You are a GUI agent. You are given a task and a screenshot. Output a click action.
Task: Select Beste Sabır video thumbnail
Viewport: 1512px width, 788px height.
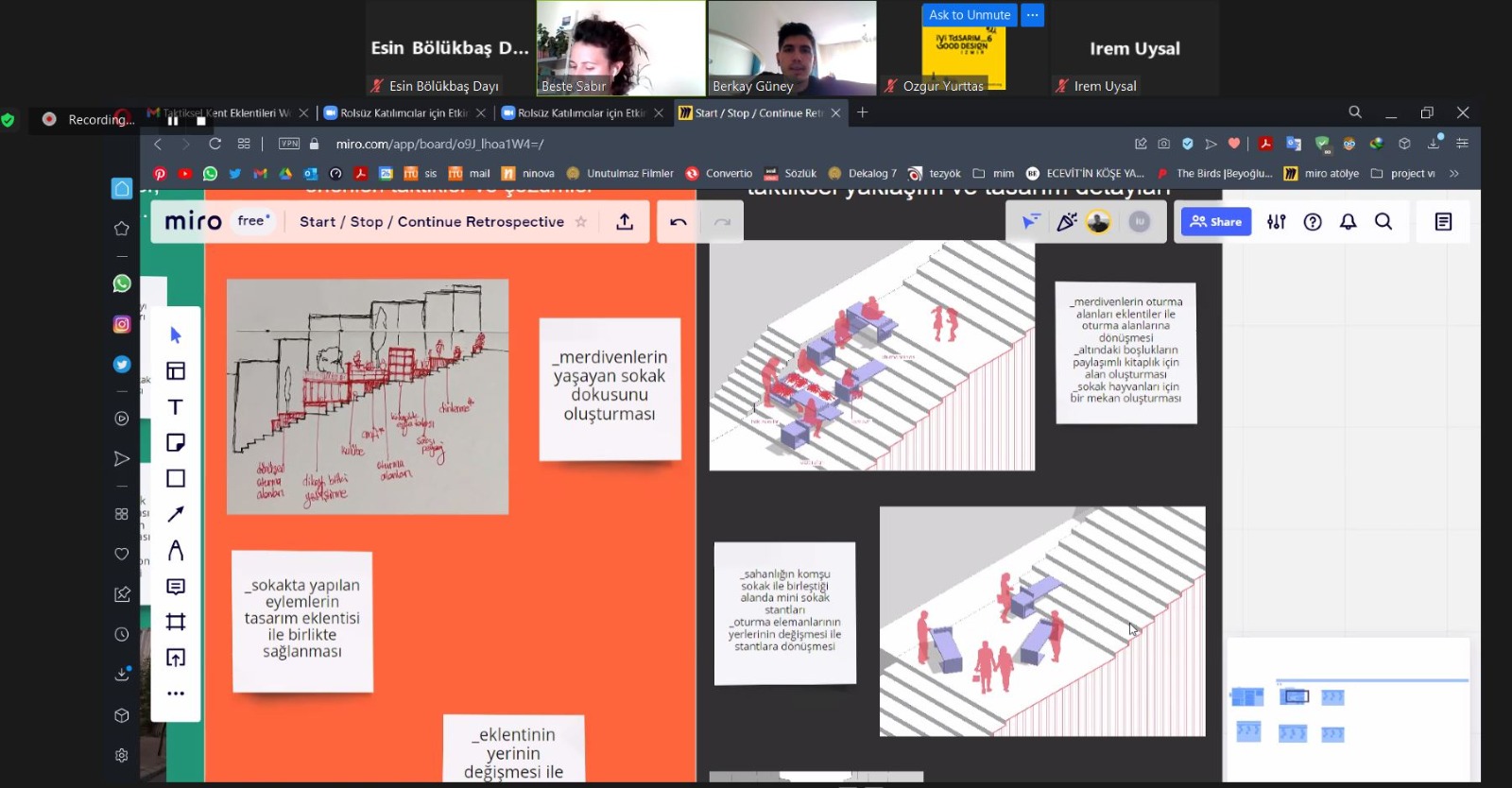point(621,47)
